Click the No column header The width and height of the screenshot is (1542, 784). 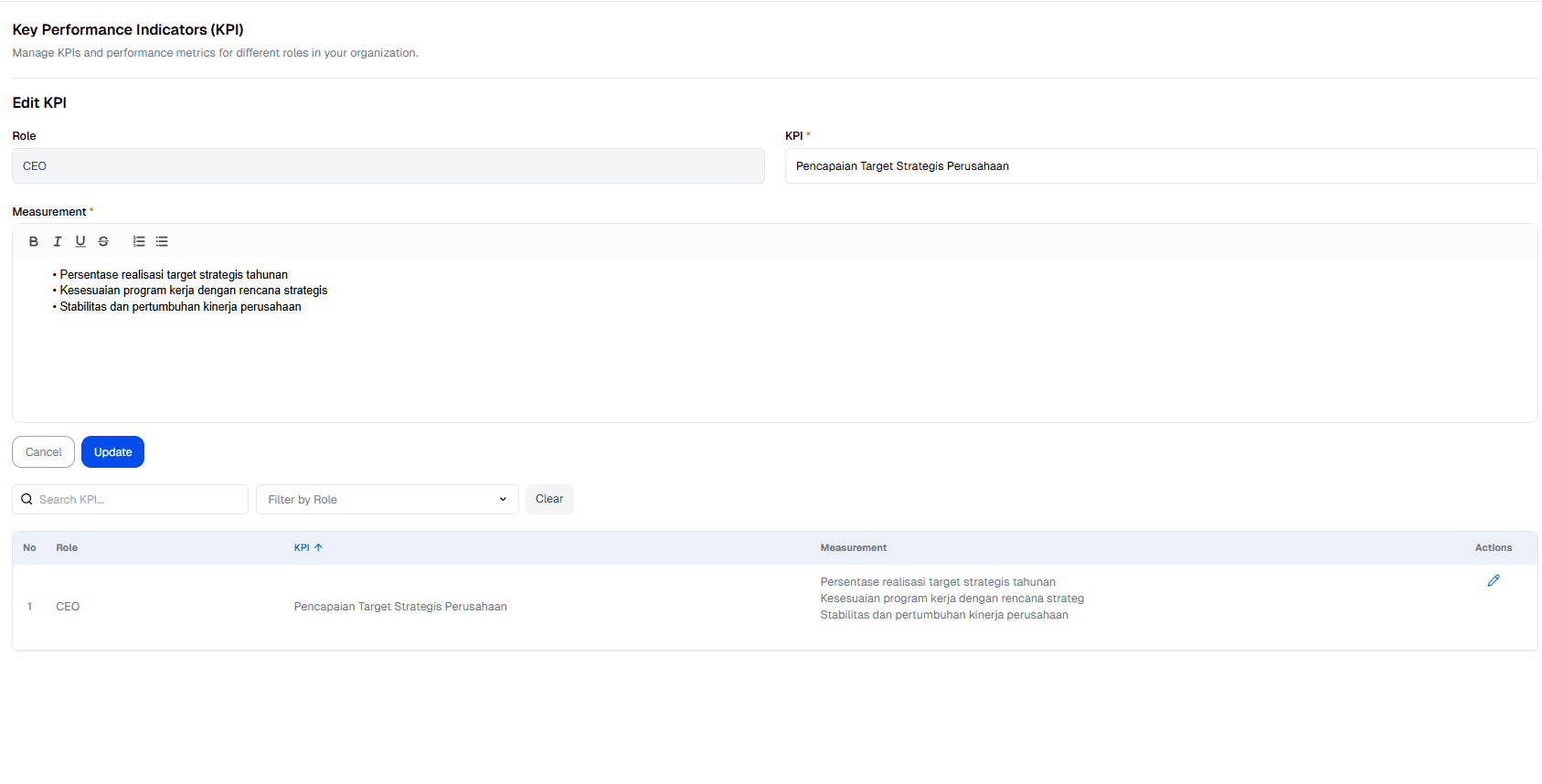click(x=29, y=547)
